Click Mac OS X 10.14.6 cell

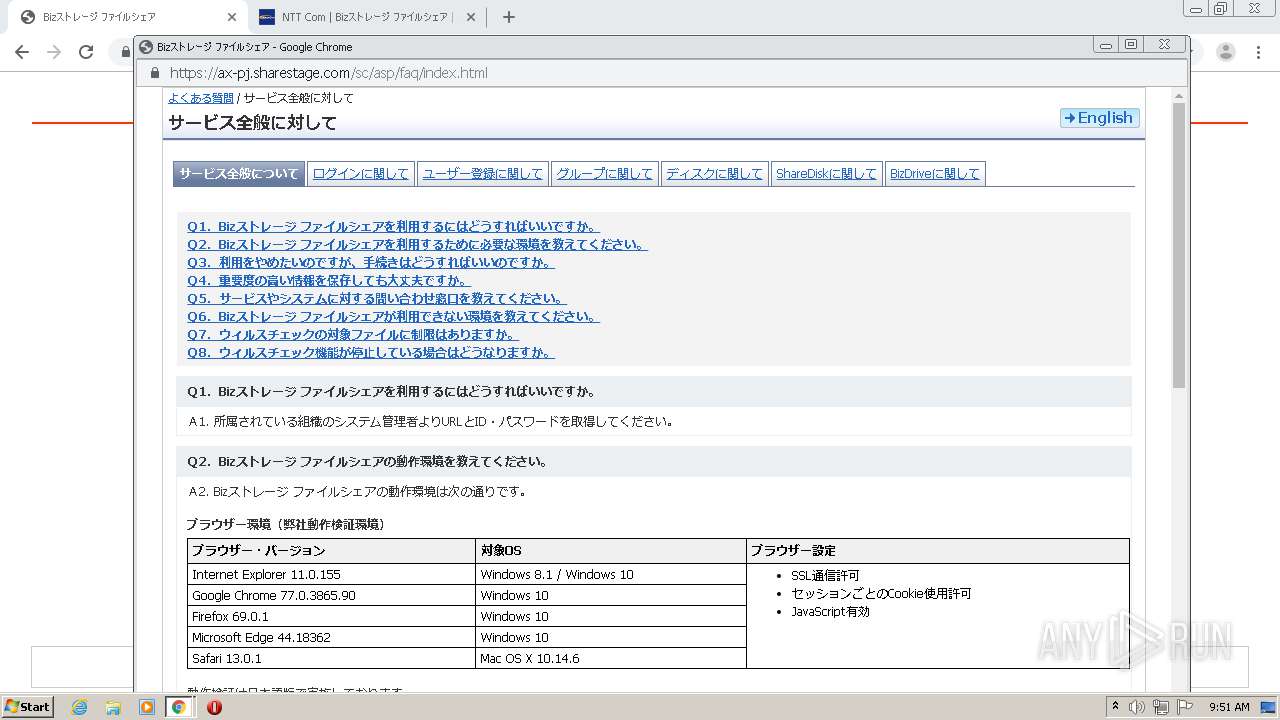tap(611, 659)
